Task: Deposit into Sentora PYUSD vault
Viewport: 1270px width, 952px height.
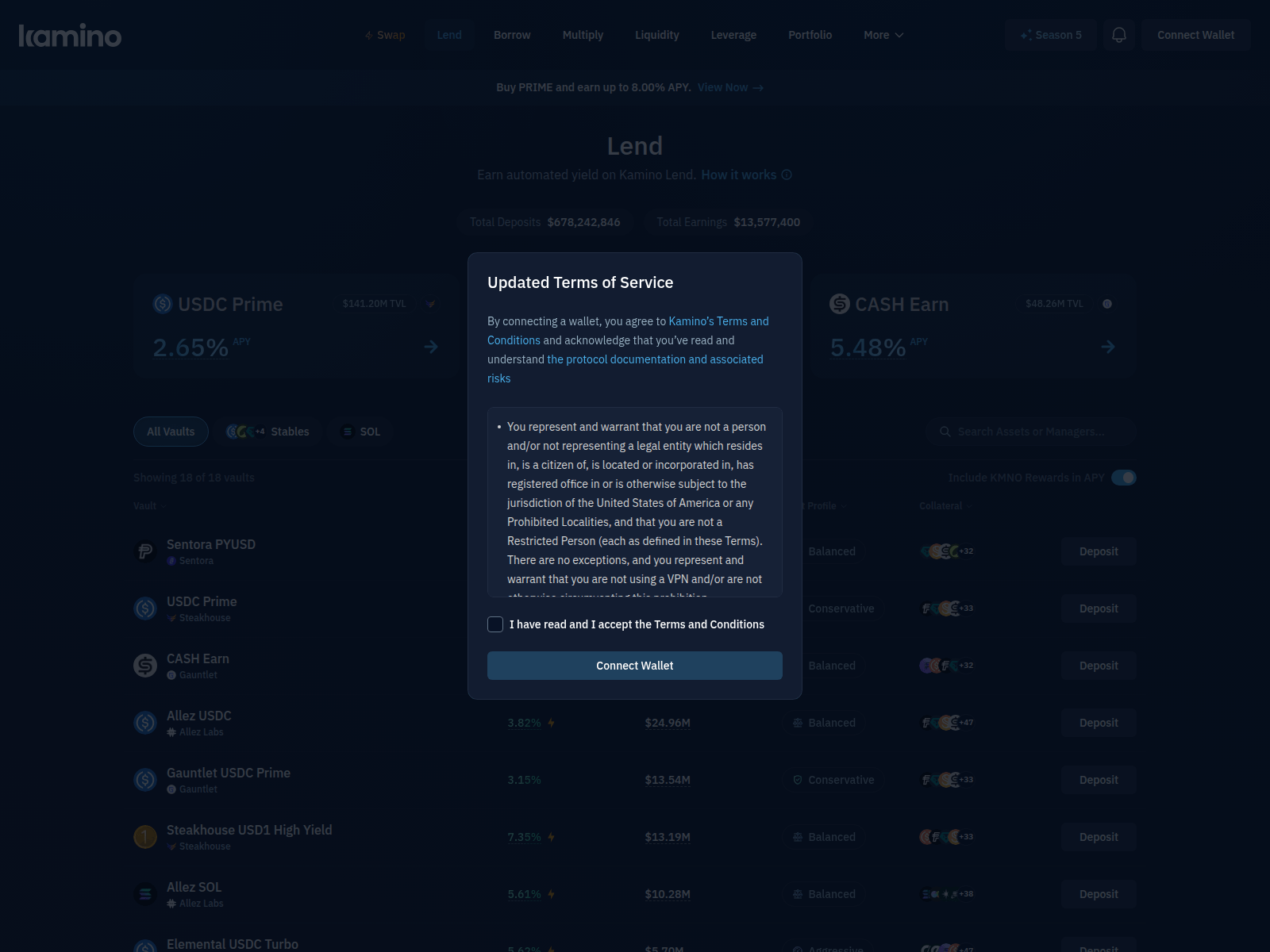Action: (1099, 551)
